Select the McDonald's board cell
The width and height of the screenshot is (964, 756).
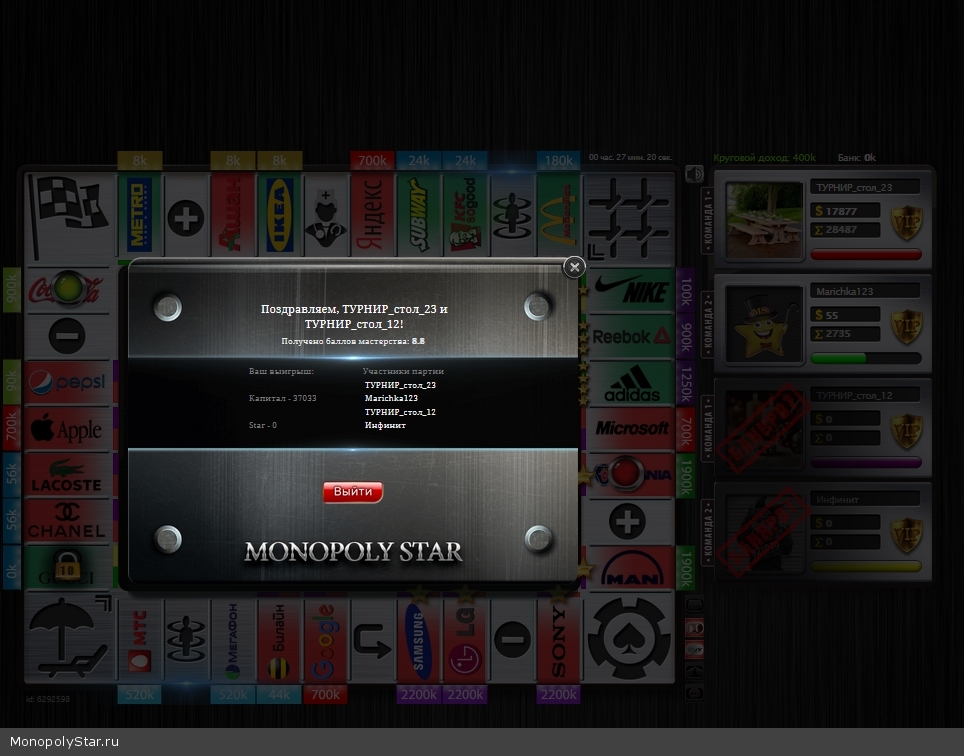[559, 214]
